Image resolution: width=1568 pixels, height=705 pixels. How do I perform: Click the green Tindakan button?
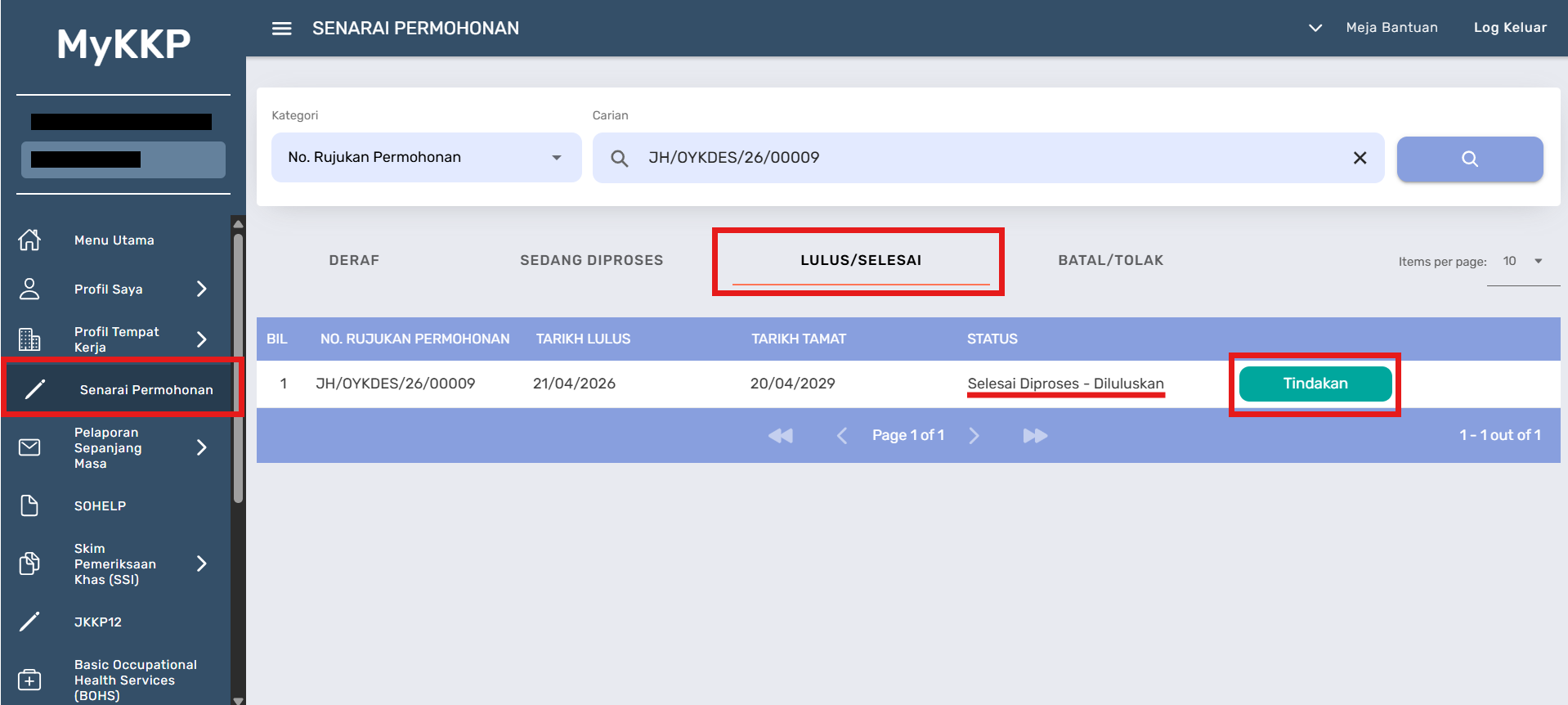tap(1315, 384)
